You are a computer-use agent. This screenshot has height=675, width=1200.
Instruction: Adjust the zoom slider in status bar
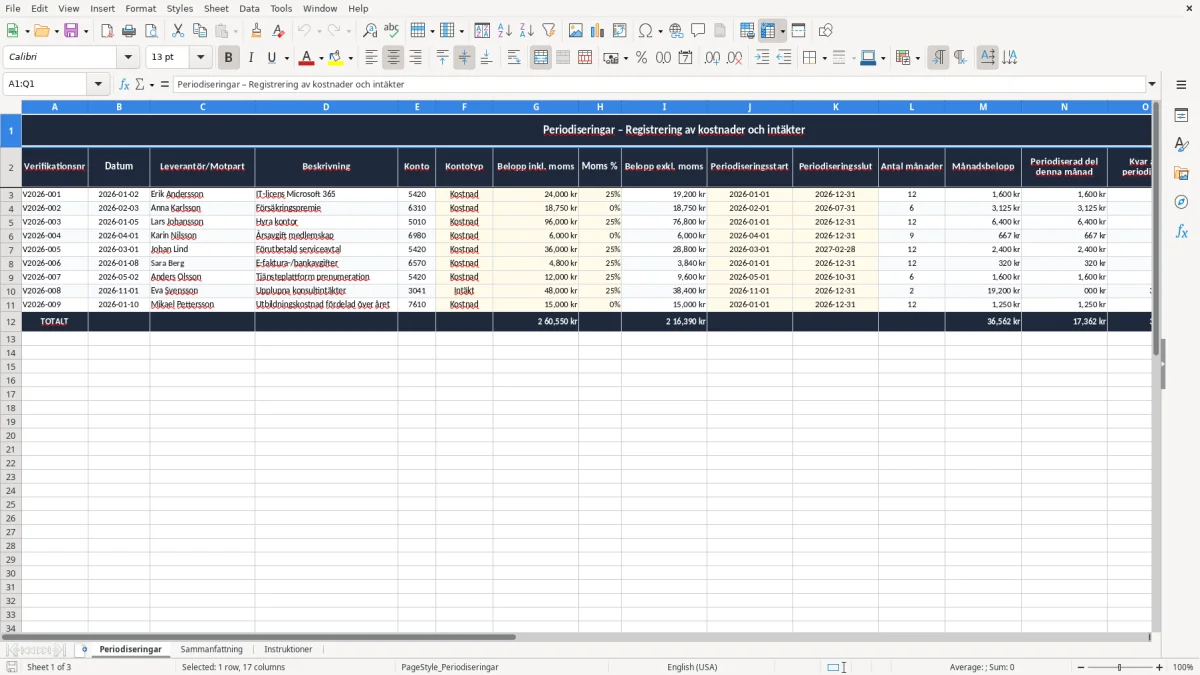[1120, 667]
